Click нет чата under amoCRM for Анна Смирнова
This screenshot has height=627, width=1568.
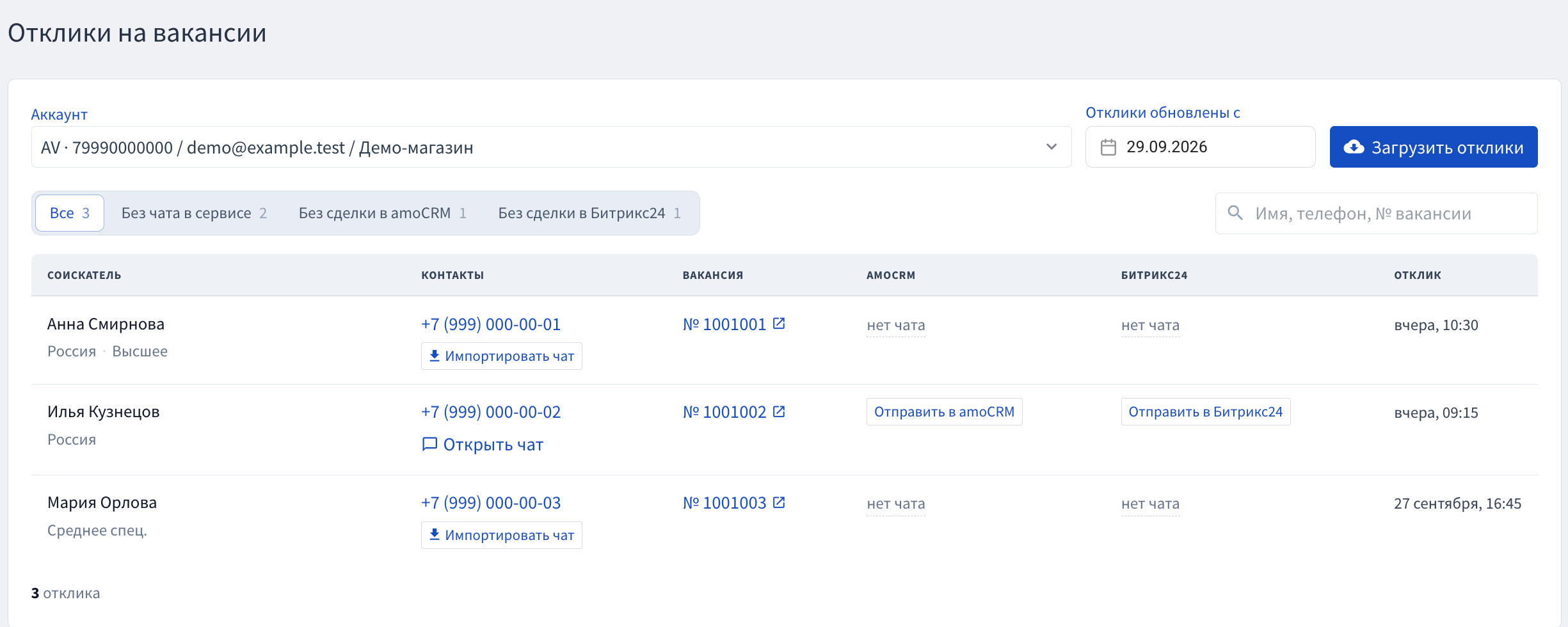(x=896, y=325)
